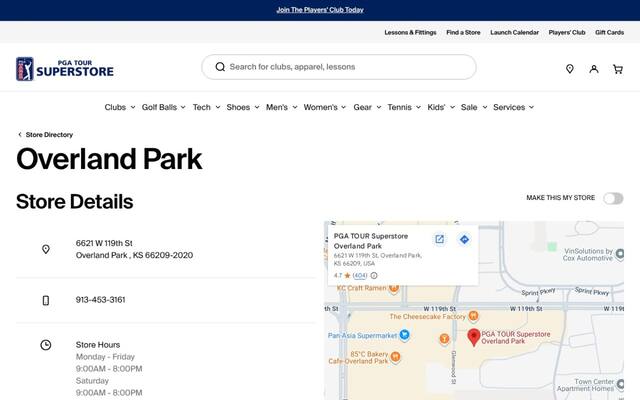This screenshot has width=640, height=400.
Task: Open the 404 reviews link on map card
Action: (x=360, y=276)
